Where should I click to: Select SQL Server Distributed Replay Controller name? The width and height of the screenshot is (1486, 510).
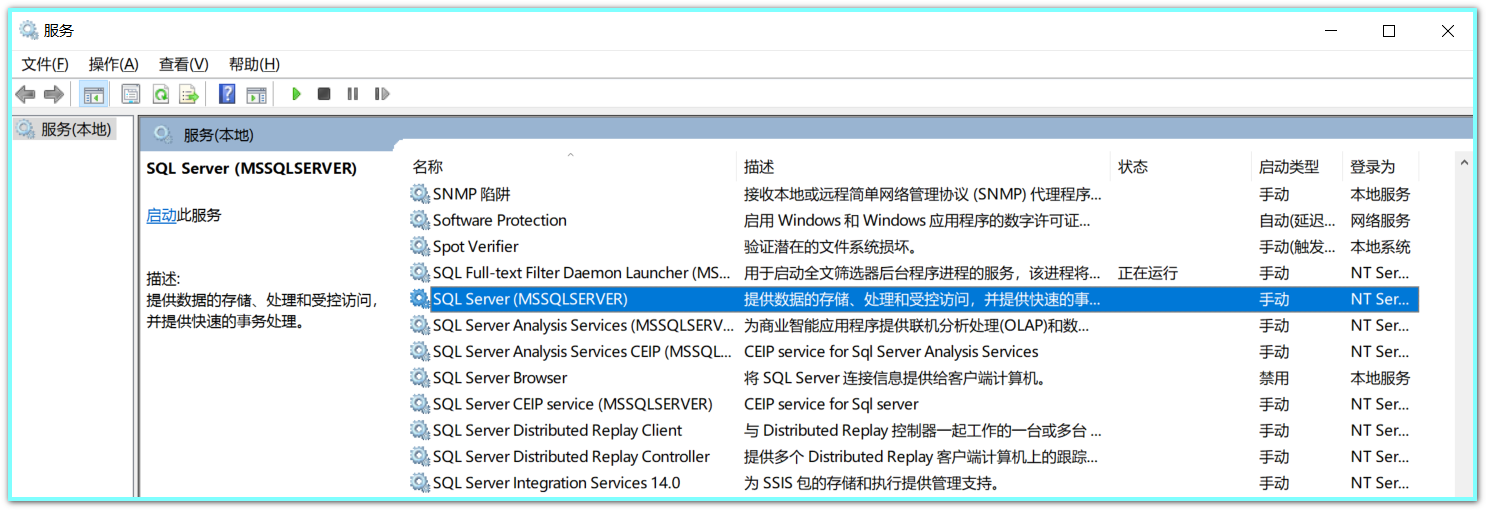pyautogui.click(x=571, y=457)
